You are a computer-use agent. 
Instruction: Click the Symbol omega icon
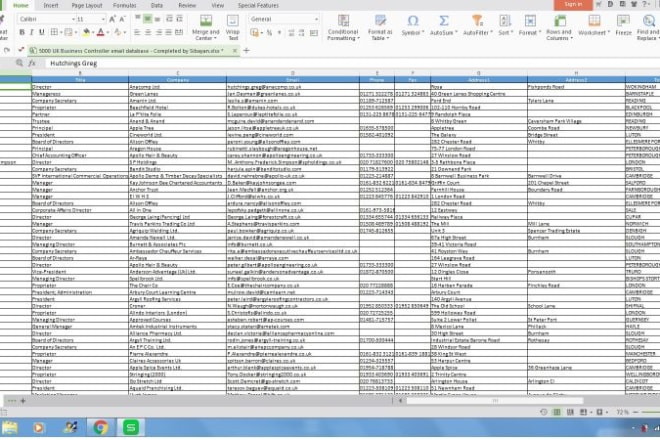[413, 21]
